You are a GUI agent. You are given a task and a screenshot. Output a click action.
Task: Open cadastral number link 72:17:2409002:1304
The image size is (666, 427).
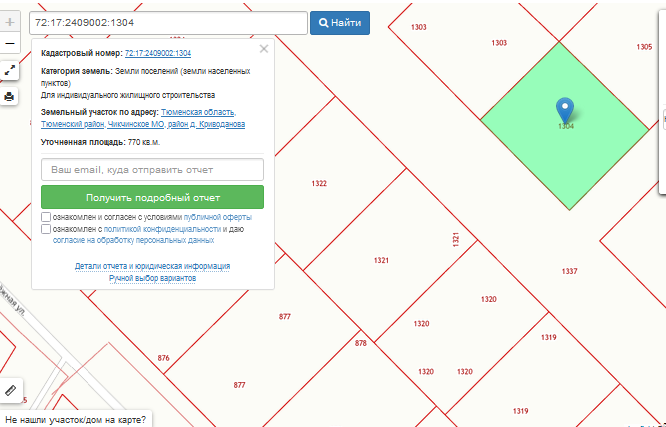(x=158, y=53)
